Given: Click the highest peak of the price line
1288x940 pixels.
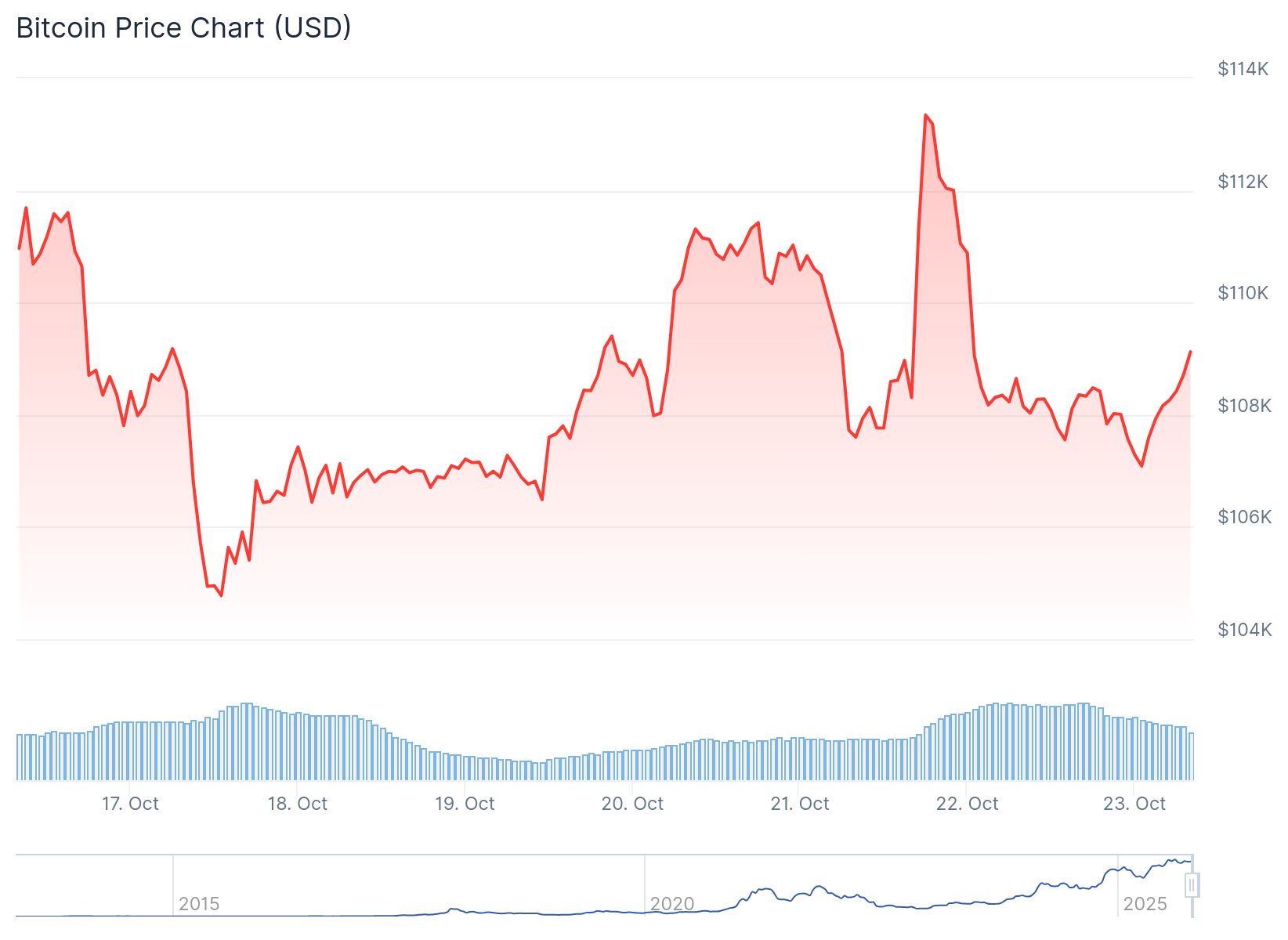Looking at the screenshot, I should (x=925, y=115).
